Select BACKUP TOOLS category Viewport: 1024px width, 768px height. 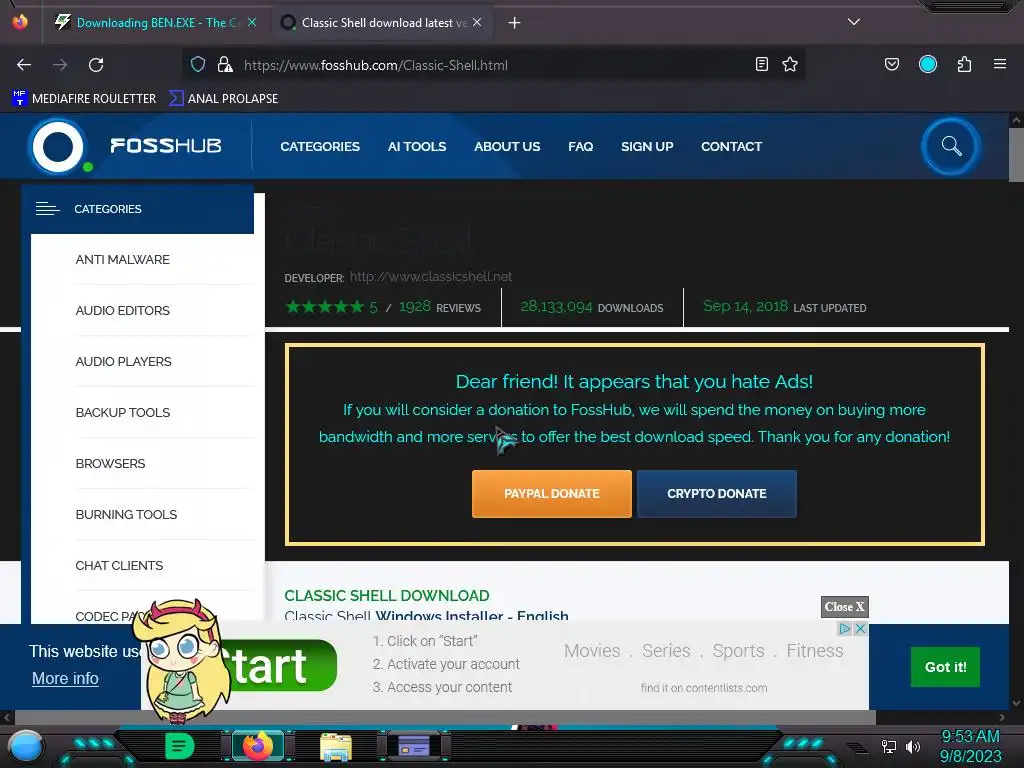pyautogui.click(x=123, y=413)
